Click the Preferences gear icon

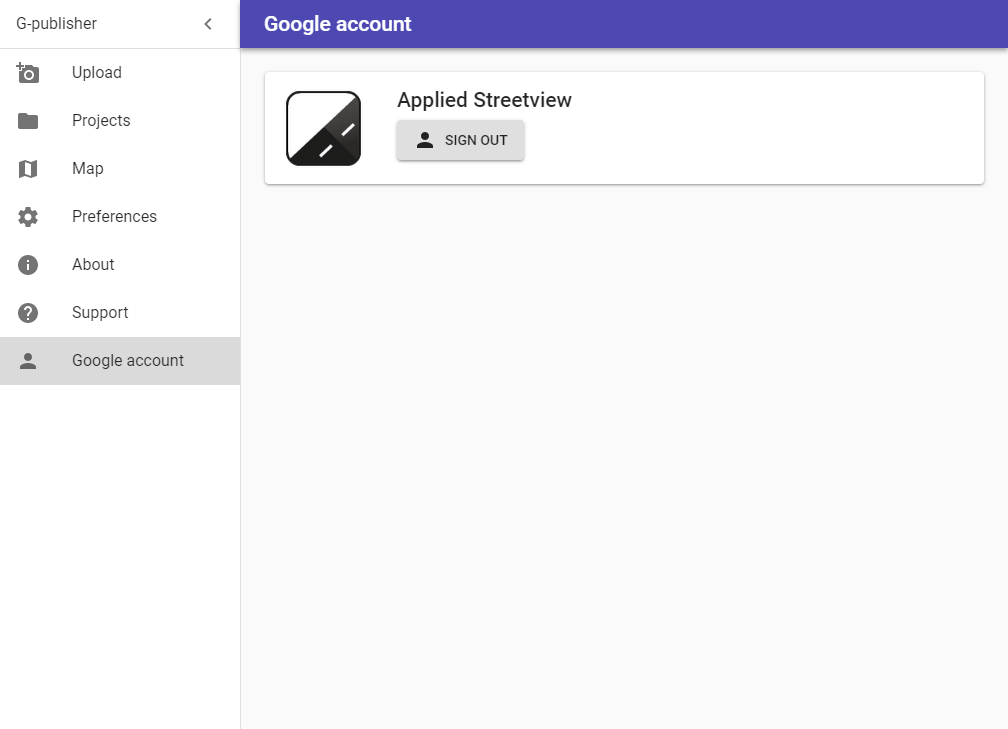28,217
